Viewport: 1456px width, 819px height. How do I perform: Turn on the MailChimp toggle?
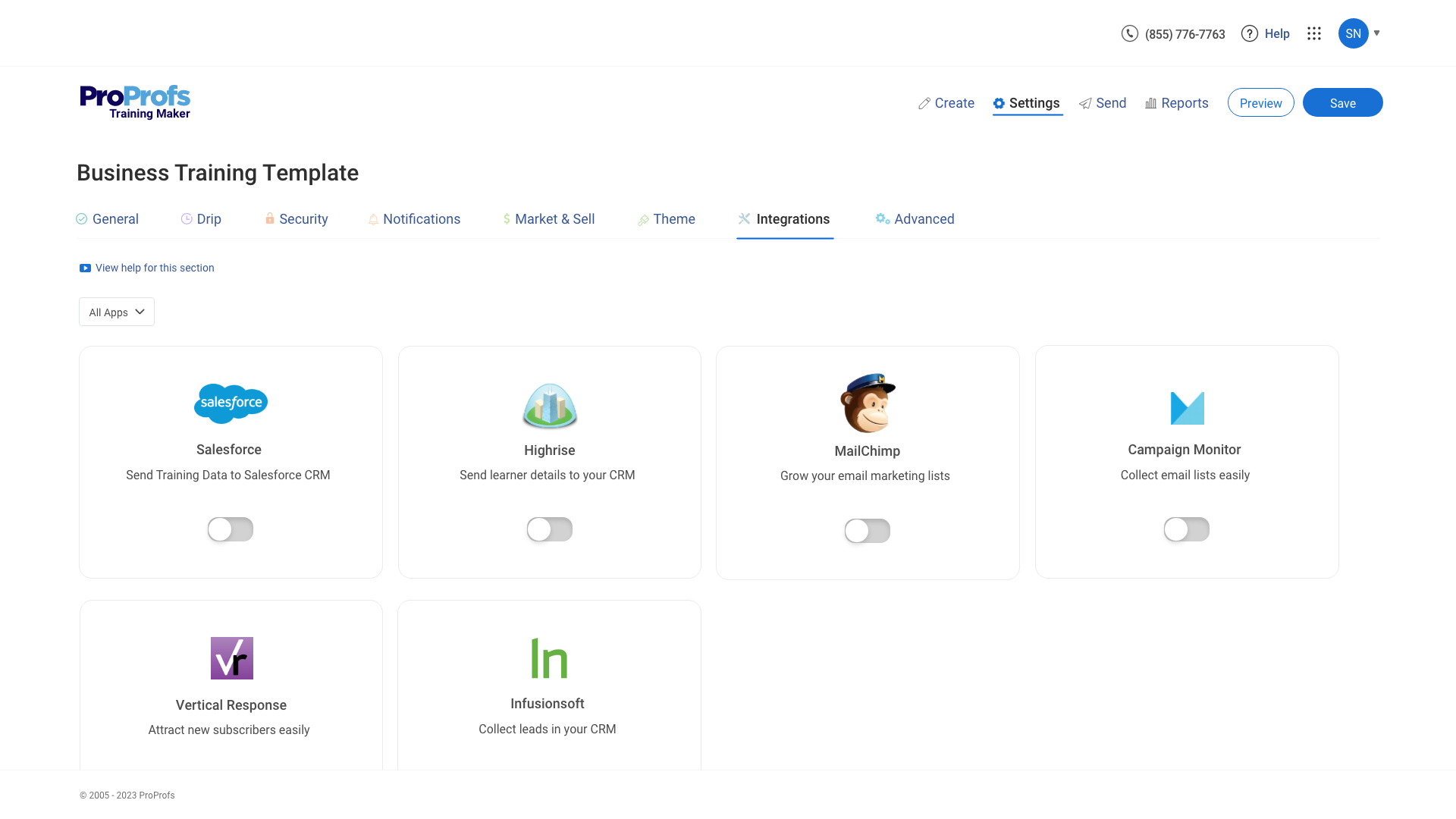(868, 531)
